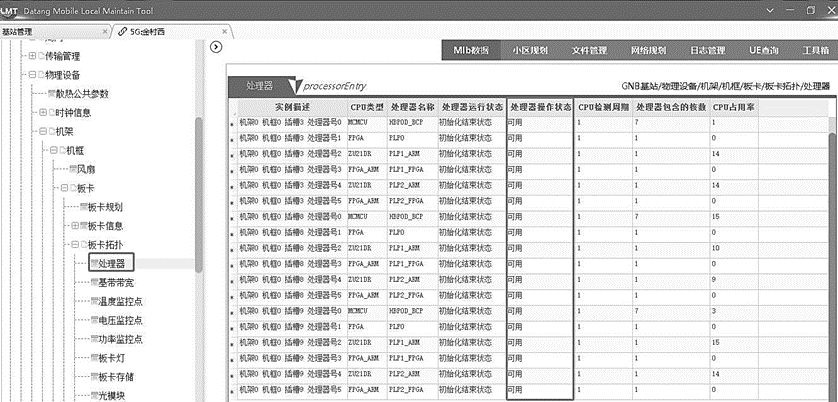Sort by the 处理器包含的核数 column header
Viewport: 838px width, 402px height.
coord(672,107)
